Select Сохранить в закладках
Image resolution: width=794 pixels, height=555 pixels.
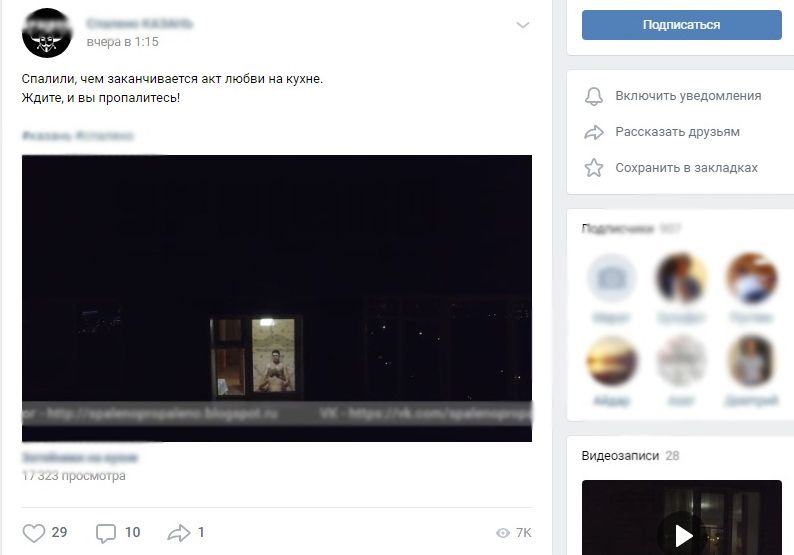(x=686, y=168)
